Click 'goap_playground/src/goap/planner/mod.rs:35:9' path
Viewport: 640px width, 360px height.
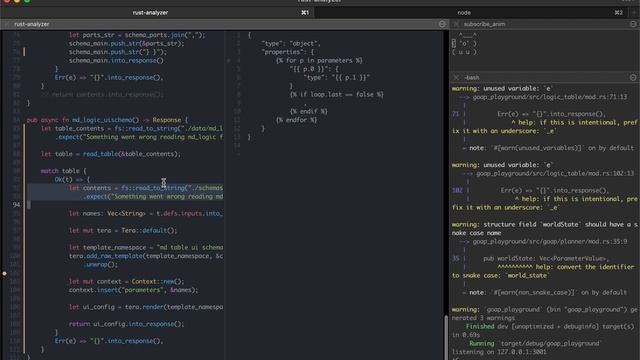tap(550, 242)
